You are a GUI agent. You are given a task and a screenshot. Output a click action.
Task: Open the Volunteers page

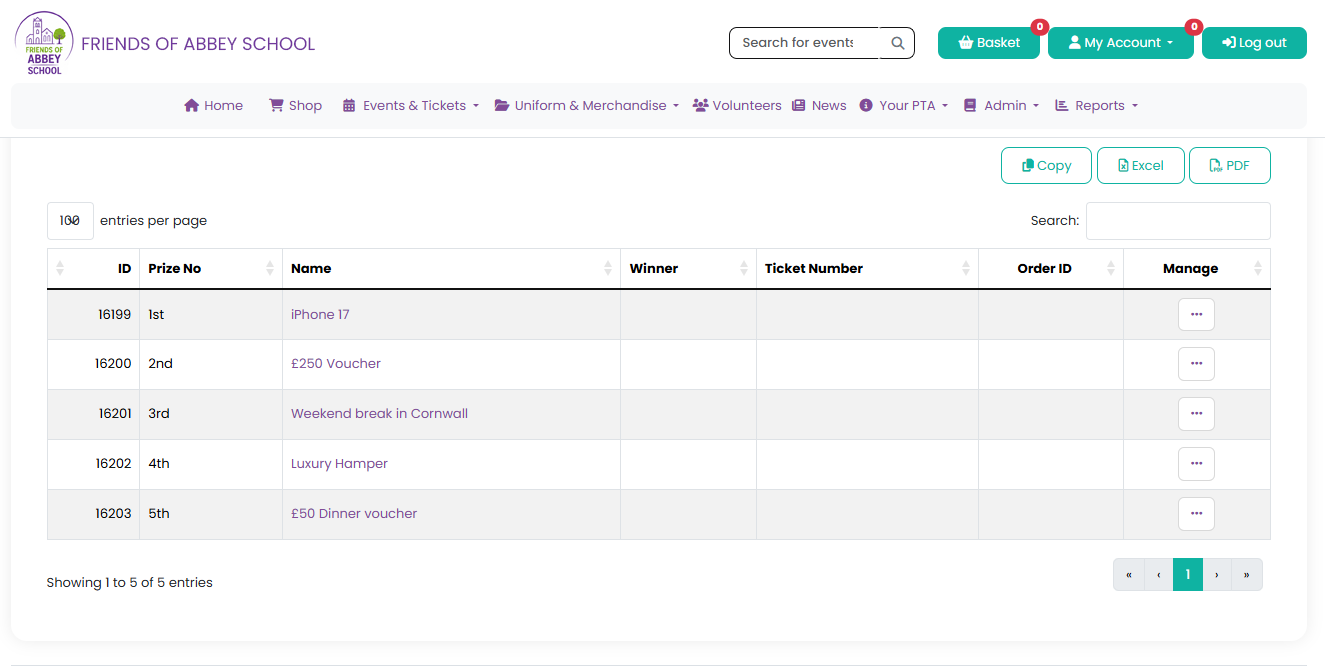pos(737,105)
